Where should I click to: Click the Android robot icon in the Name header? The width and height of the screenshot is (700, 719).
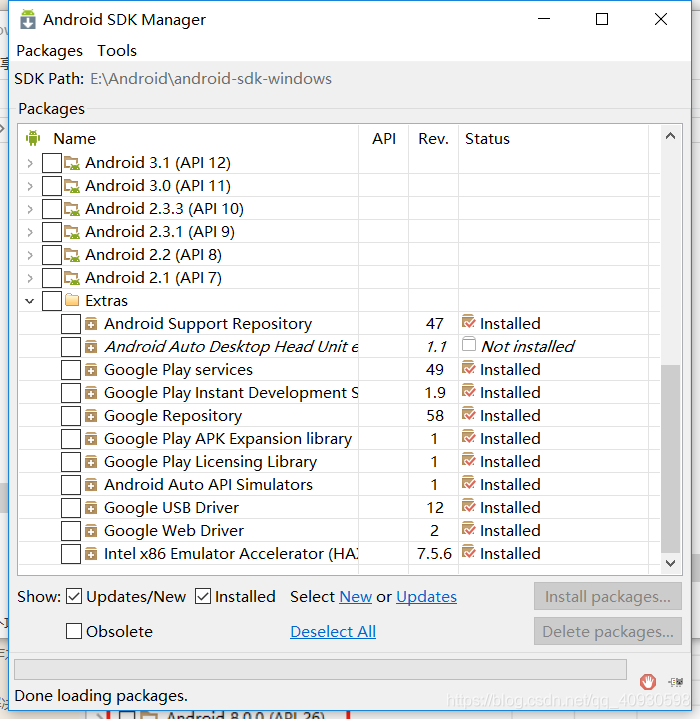pos(33,138)
